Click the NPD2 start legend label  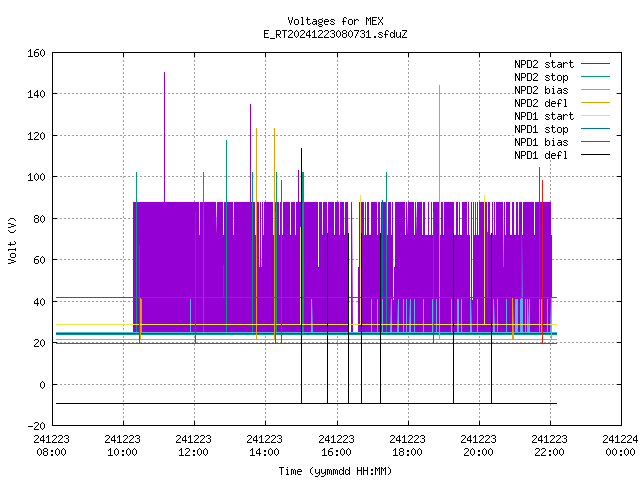click(543, 64)
